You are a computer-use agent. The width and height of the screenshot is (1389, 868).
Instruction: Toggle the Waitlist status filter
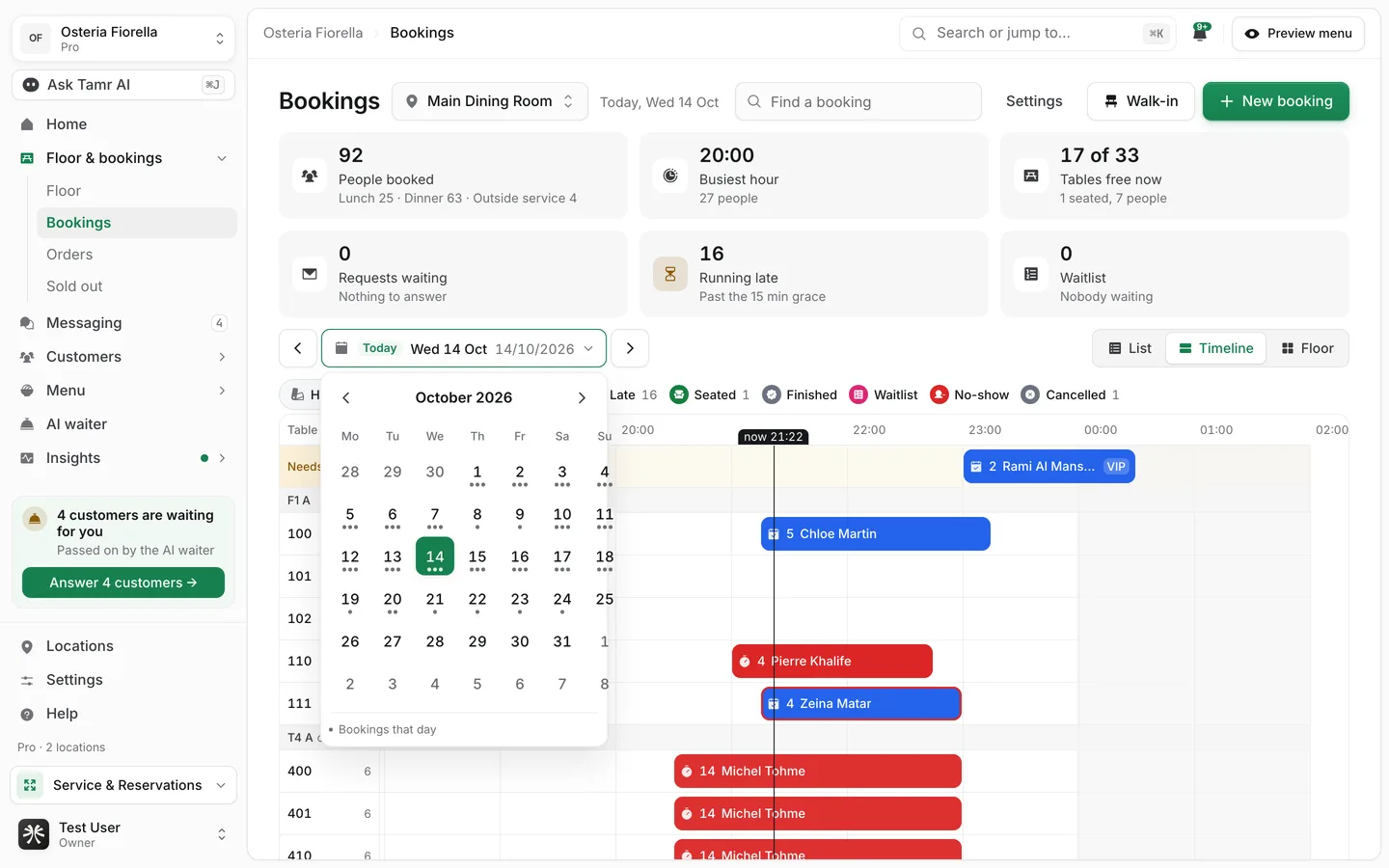(884, 394)
